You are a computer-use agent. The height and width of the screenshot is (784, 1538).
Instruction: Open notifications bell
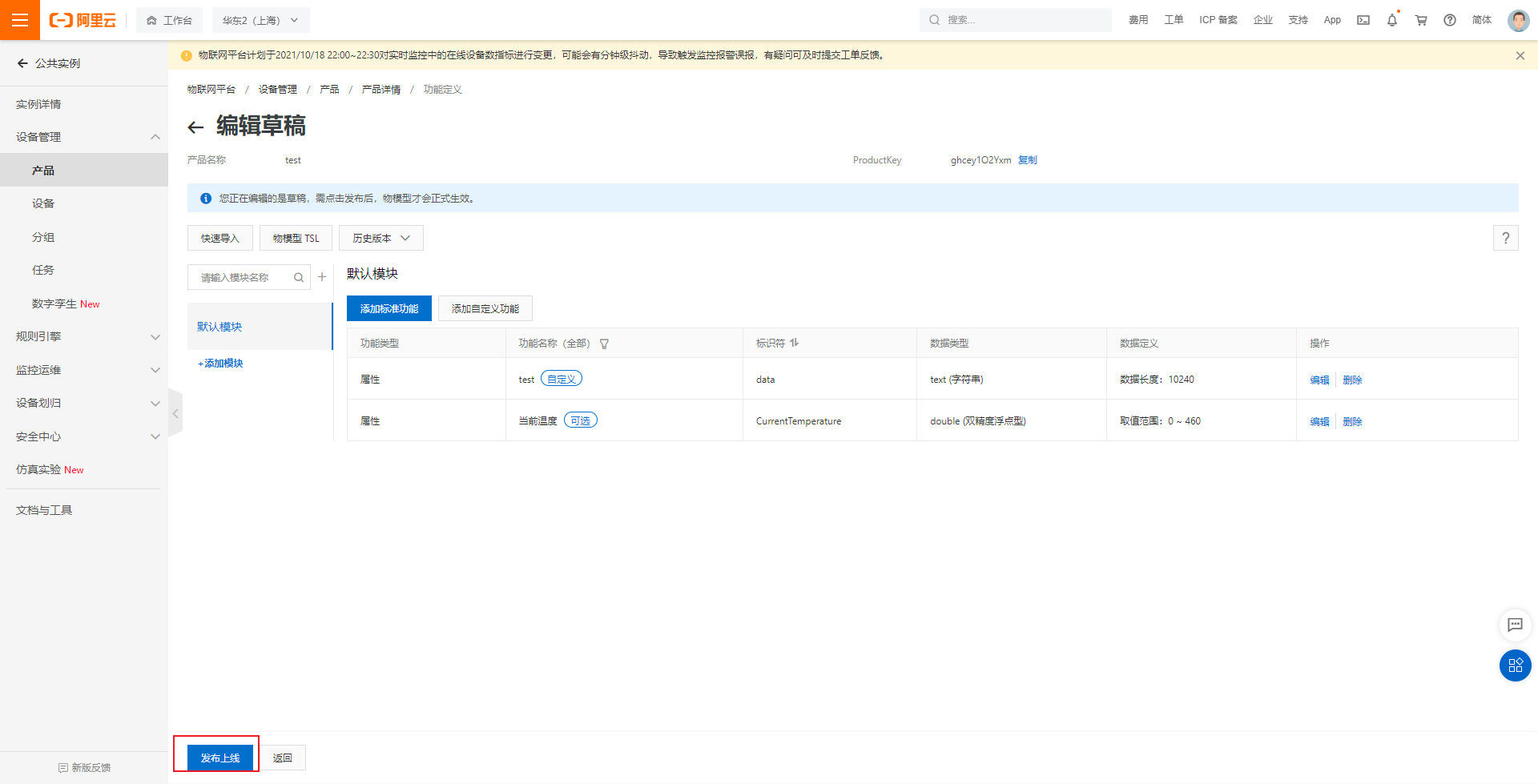coord(1392,20)
